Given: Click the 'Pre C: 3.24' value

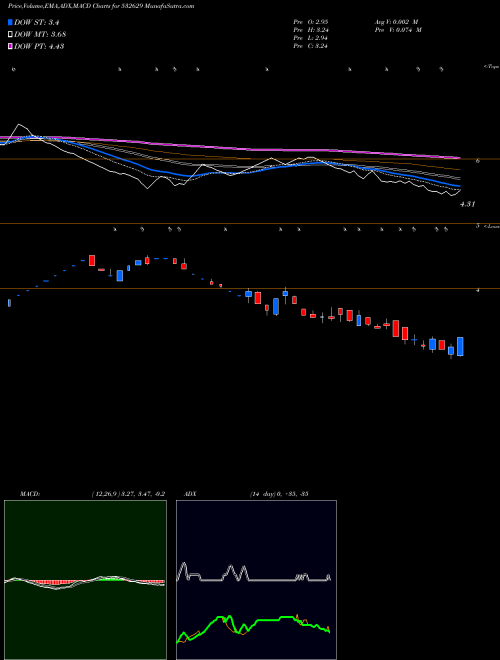Looking at the screenshot, I should coord(311,46).
